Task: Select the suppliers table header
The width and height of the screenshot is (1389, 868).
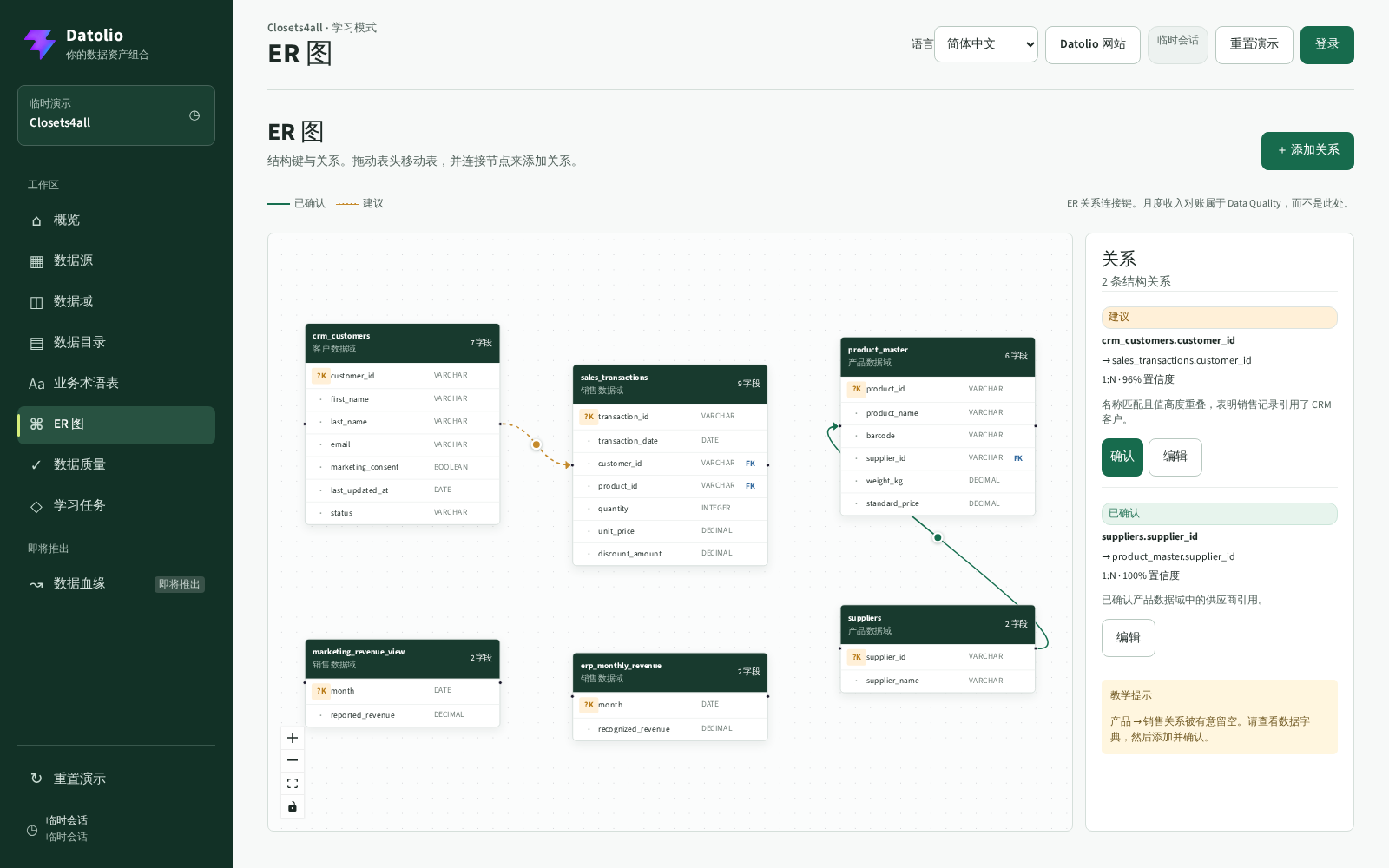Action: click(x=938, y=625)
